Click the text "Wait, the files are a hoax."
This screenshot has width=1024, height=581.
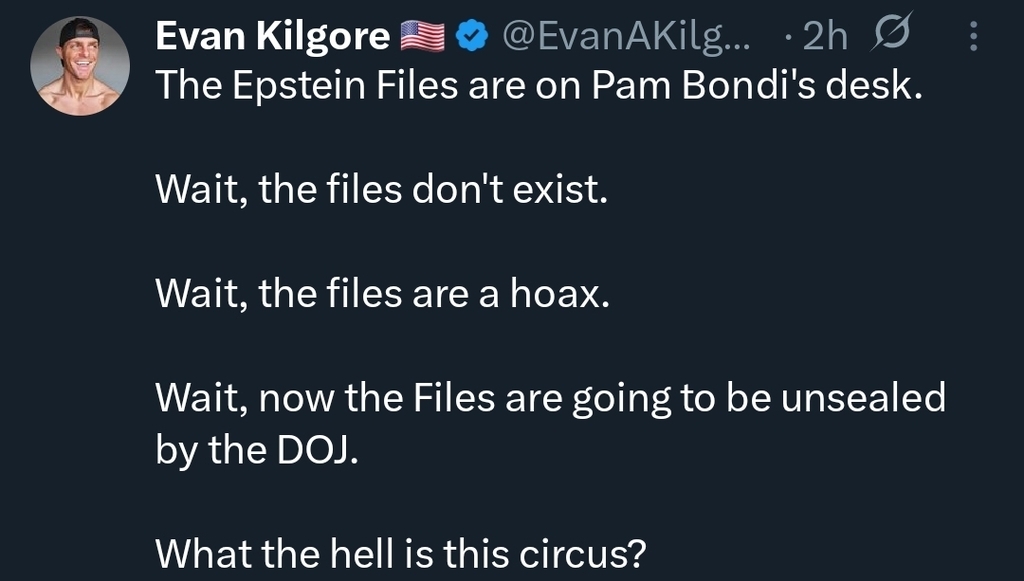pyautogui.click(x=381, y=294)
